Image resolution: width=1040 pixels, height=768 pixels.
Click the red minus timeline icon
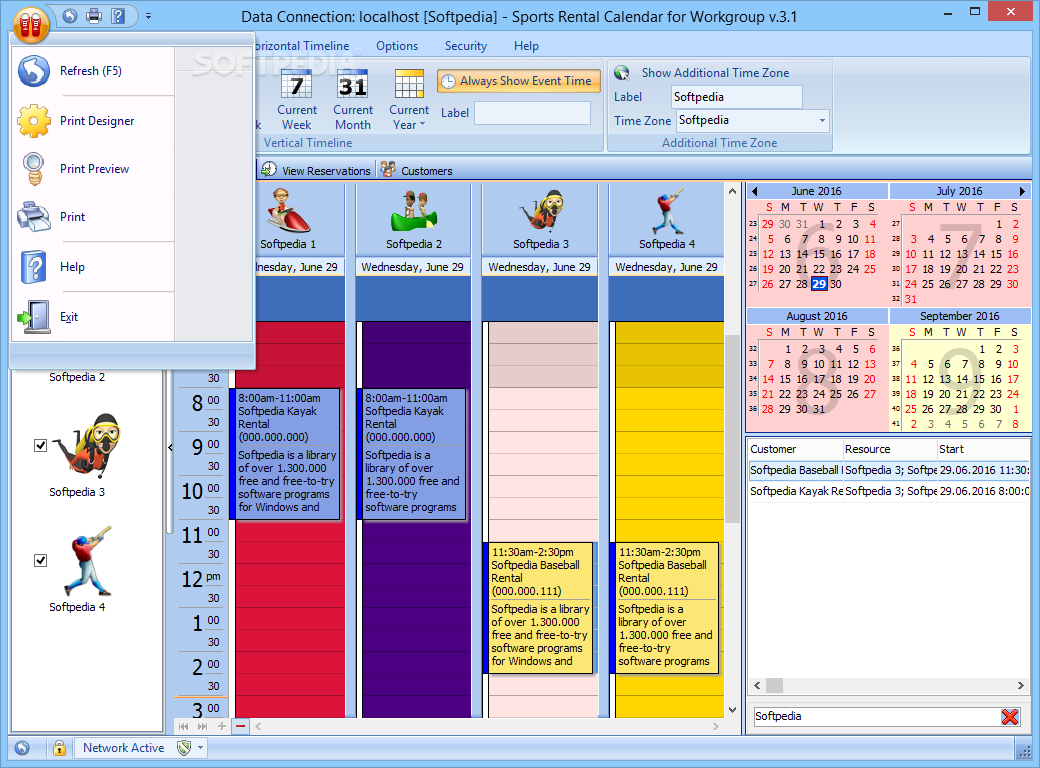pos(240,727)
